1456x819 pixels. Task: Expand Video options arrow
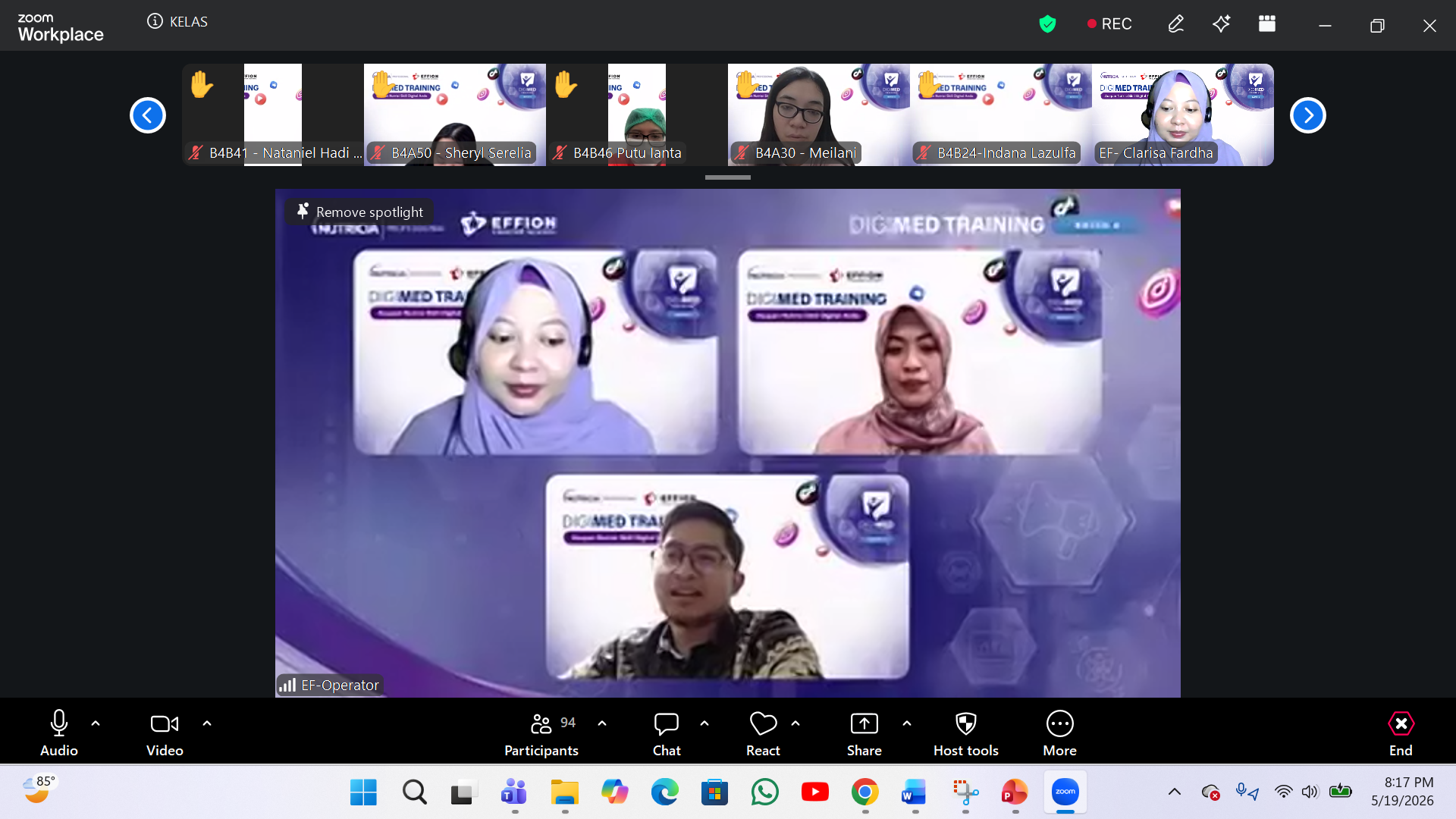[207, 723]
